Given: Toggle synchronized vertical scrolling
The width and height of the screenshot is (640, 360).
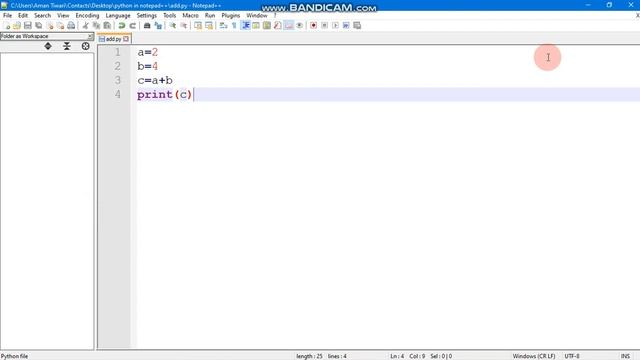Looking at the screenshot, I should [x=198, y=25].
